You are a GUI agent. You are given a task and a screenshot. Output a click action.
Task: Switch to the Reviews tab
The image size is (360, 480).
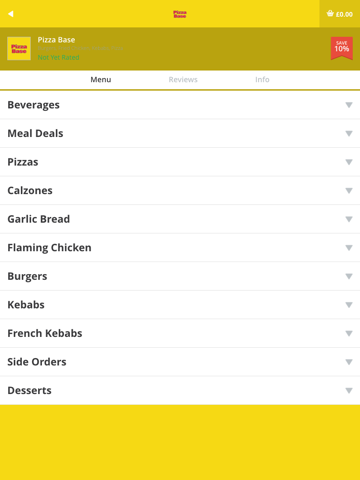pos(183,80)
